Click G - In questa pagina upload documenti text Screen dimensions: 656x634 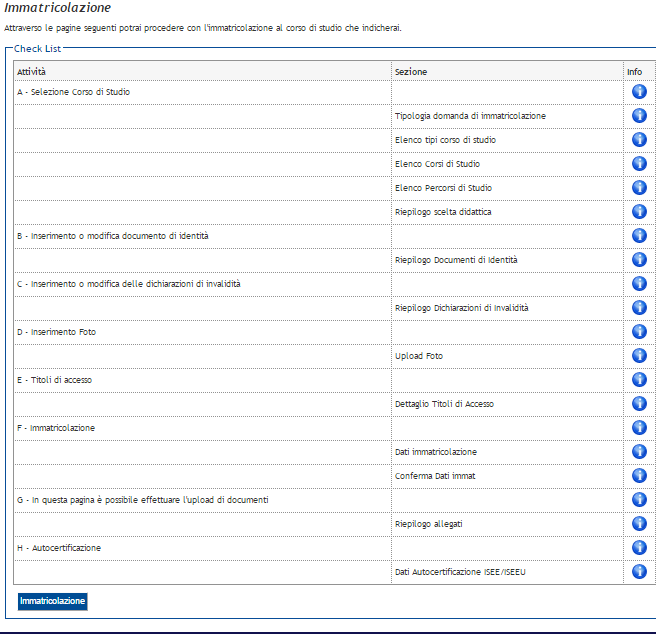pyautogui.click(x=143, y=500)
